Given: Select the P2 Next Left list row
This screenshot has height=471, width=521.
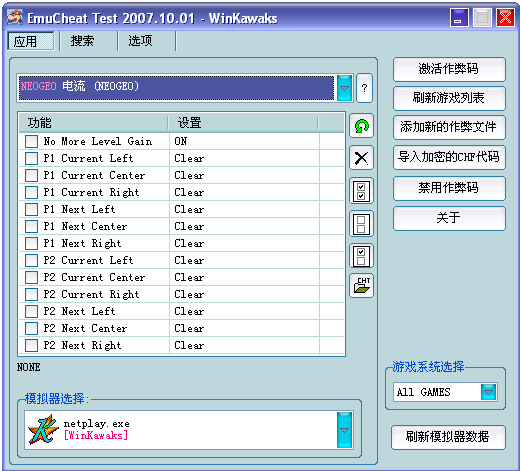Looking at the screenshot, I should point(182,311).
